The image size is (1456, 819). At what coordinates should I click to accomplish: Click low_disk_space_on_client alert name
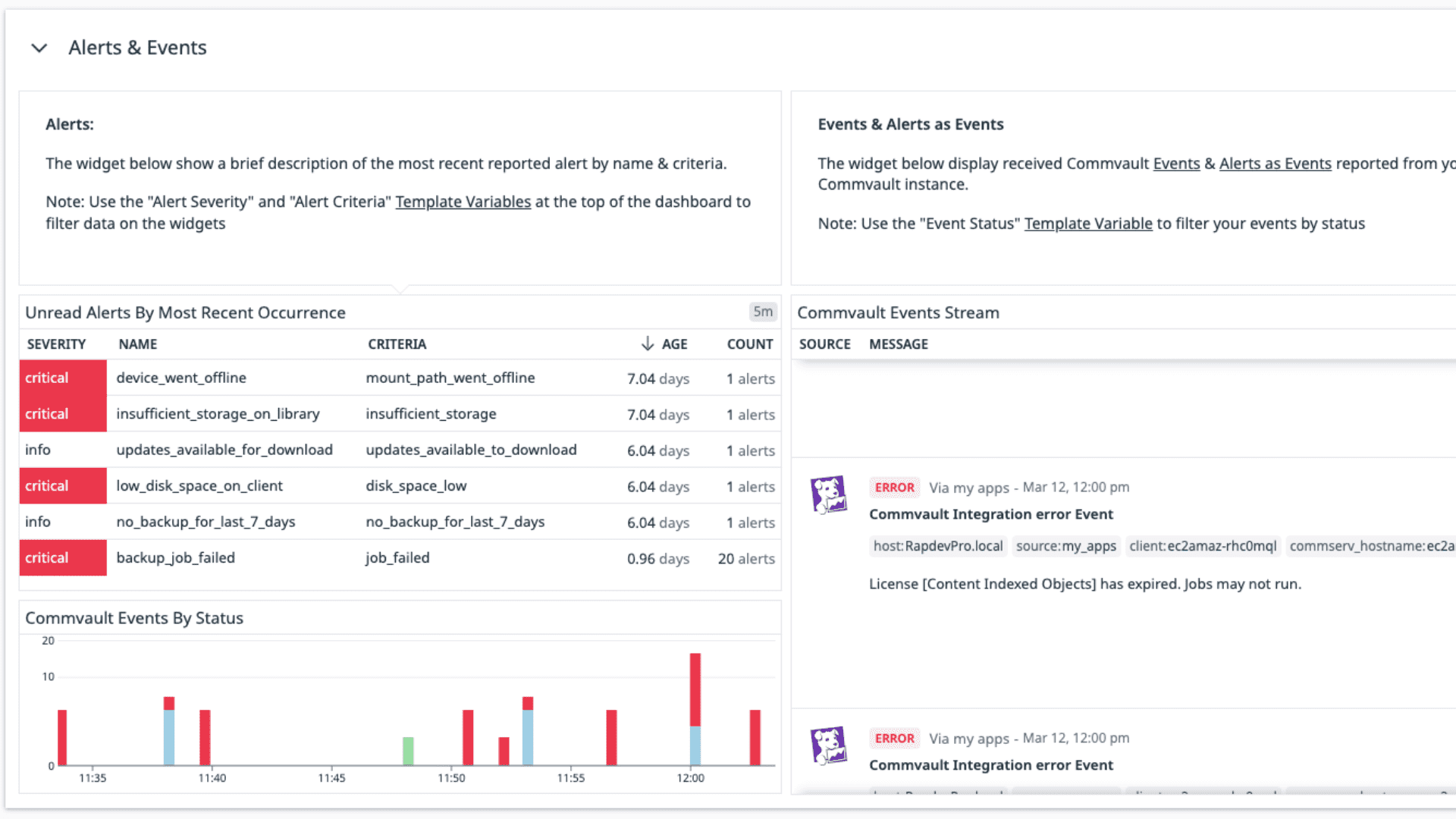199,486
